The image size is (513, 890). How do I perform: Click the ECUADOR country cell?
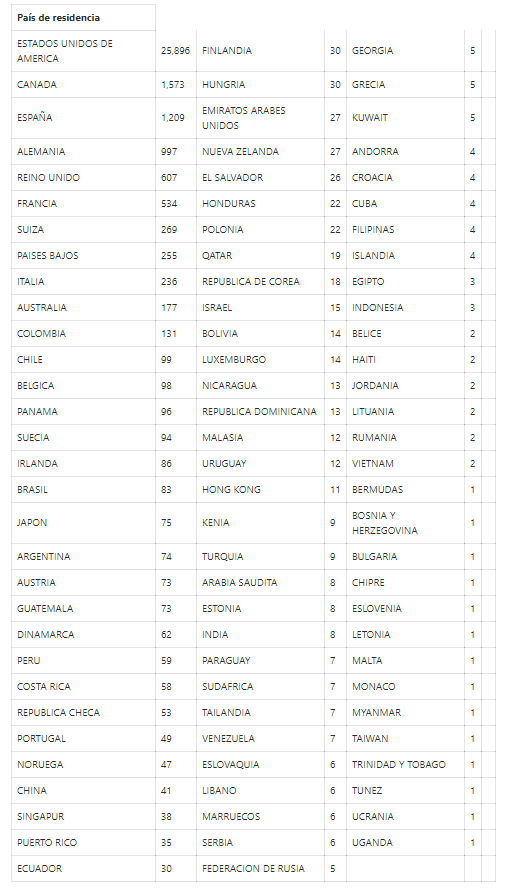pos(83,868)
